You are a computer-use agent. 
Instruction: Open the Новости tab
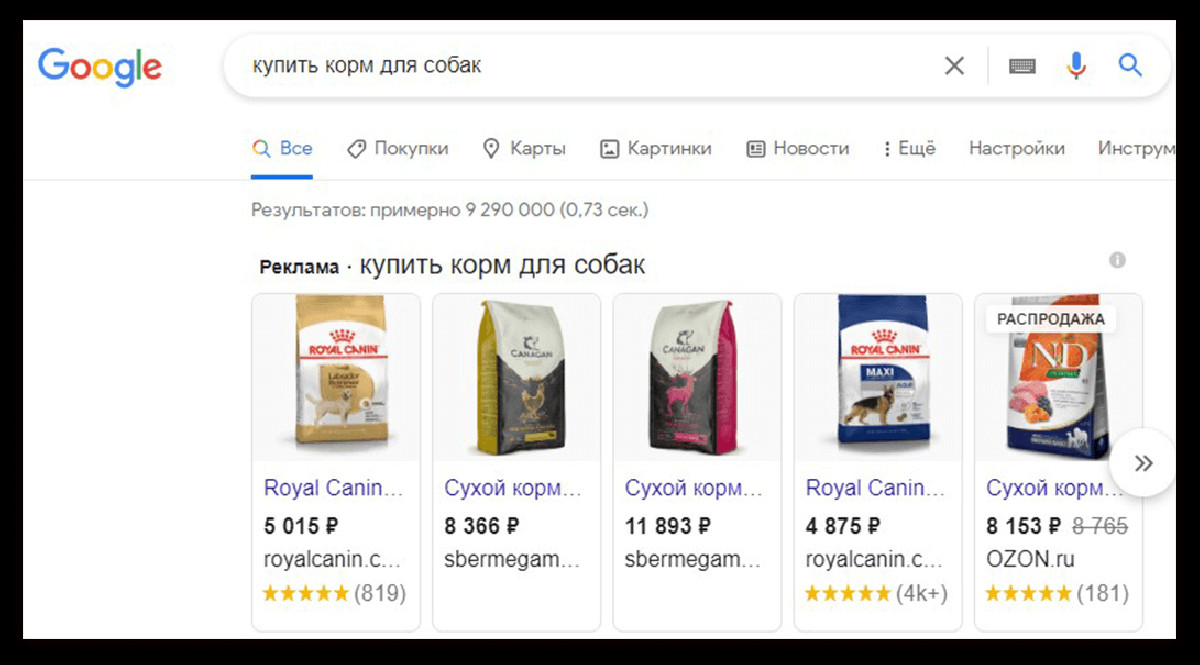pyautogui.click(x=798, y=148)
